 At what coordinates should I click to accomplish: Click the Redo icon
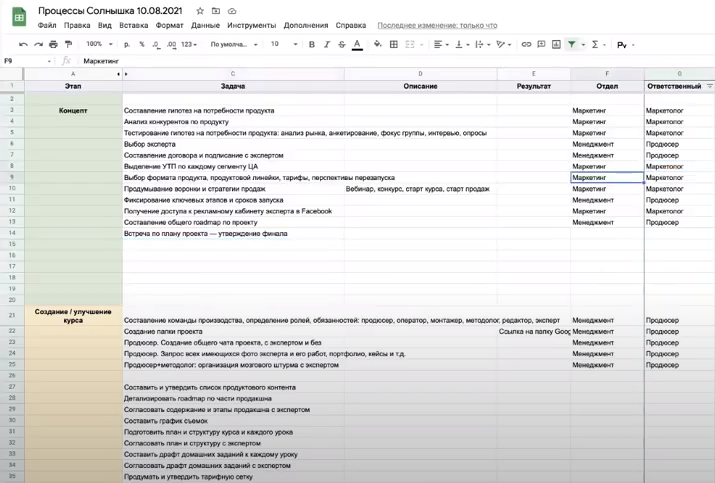[x=38, y=44]
